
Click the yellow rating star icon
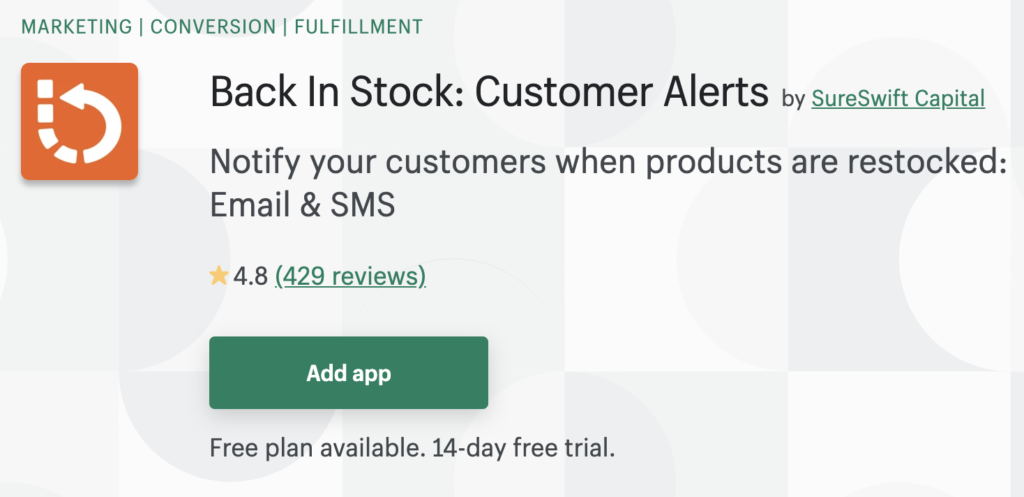coord(219,276)
